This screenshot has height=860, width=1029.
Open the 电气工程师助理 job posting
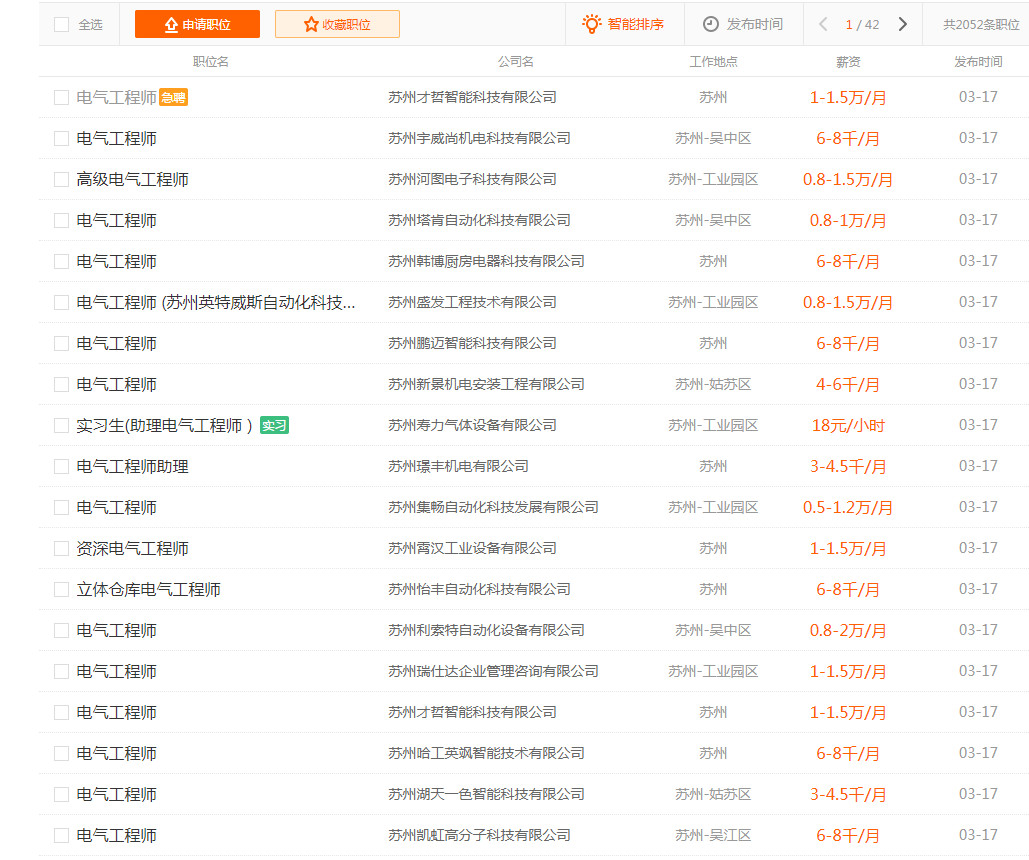[x=132, y=467]
